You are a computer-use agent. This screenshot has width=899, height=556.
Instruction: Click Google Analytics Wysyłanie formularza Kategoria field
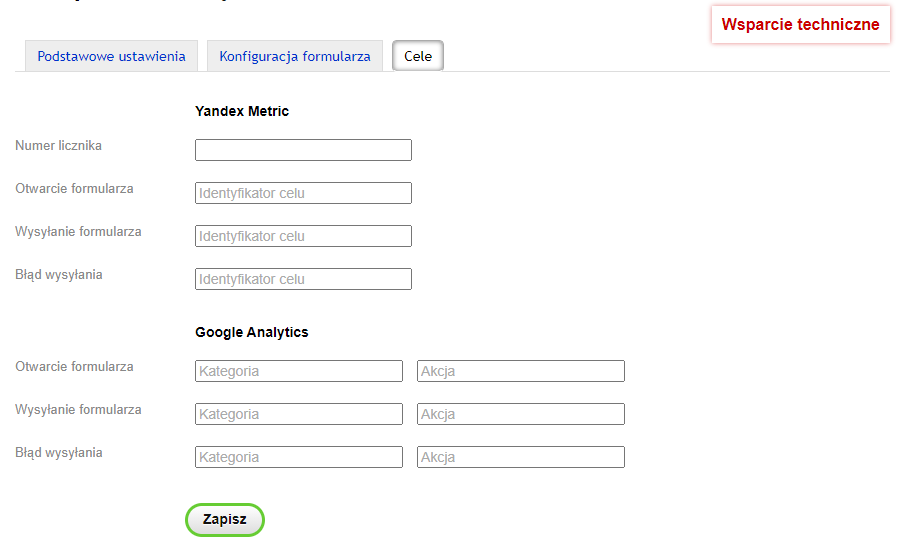coord(299,414)
